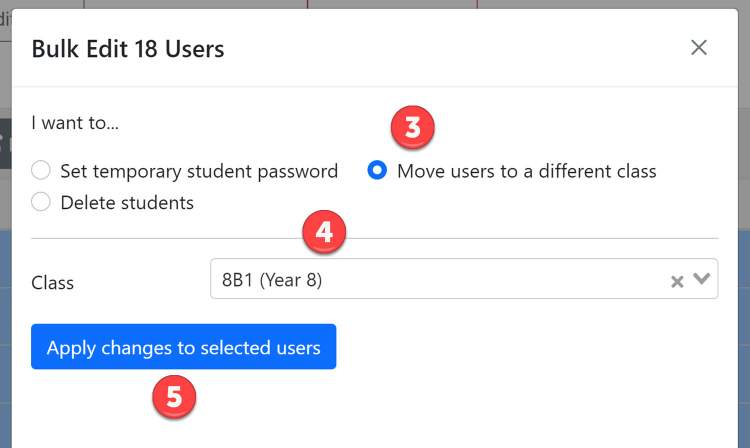The height and width of the screenshot is (448, 750).
Task: Clear the selected class with the x icon
Action: [x=677, y=281]
